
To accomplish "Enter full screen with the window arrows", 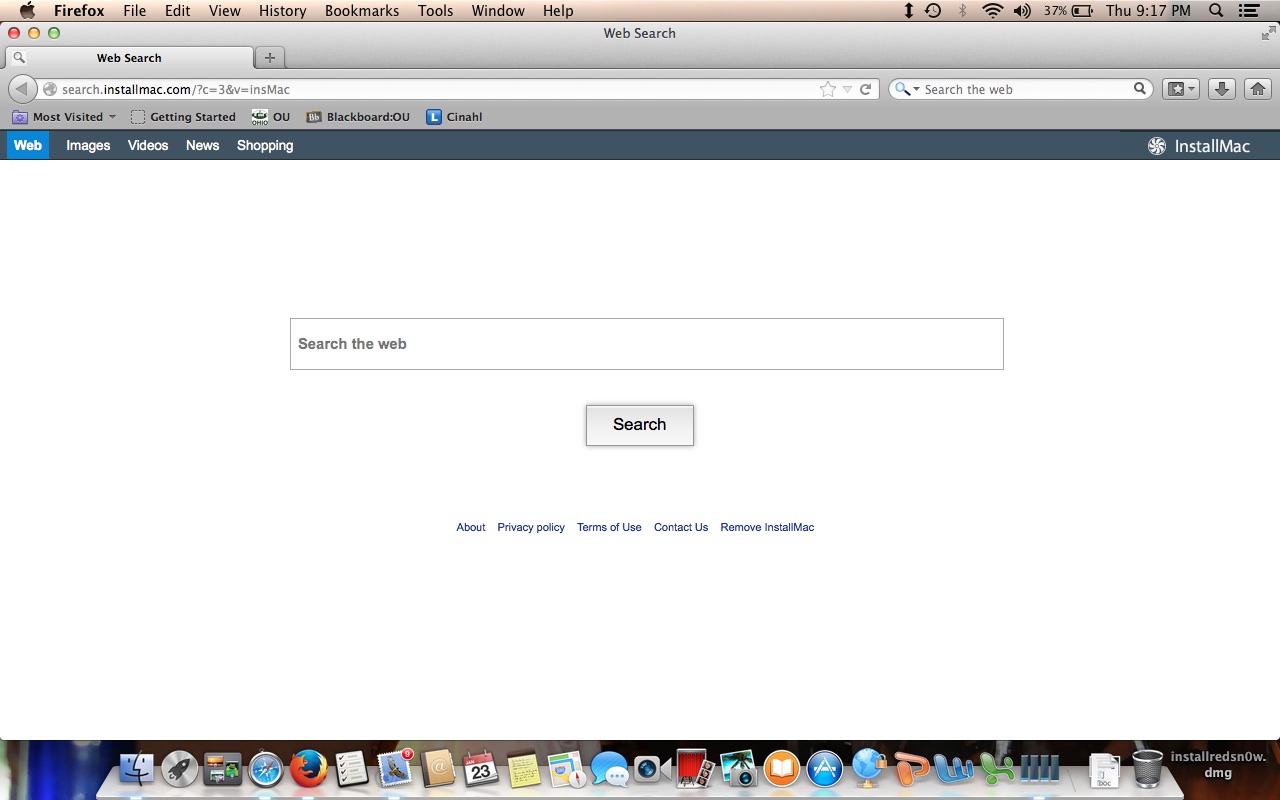I will (1268, 33).
